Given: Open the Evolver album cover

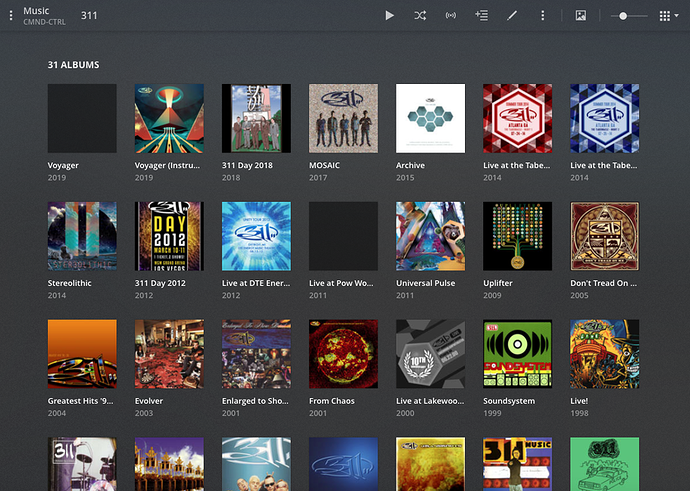Looking at the screenshot, I should (x=169, y=354).
